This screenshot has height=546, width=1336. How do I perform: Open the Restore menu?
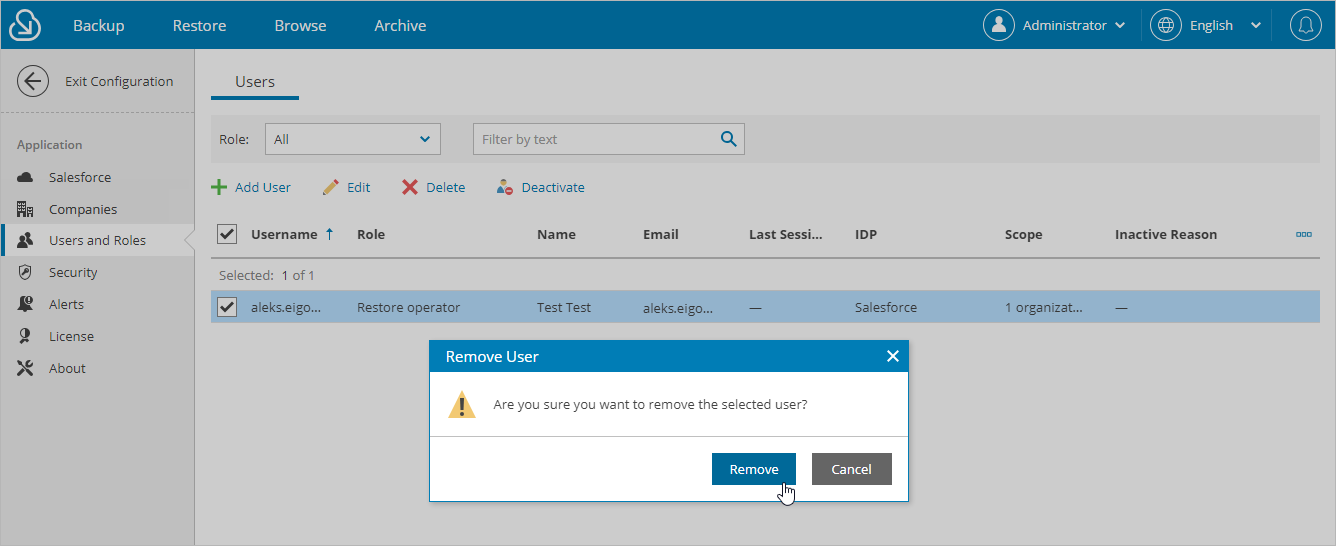click(199, 26)
